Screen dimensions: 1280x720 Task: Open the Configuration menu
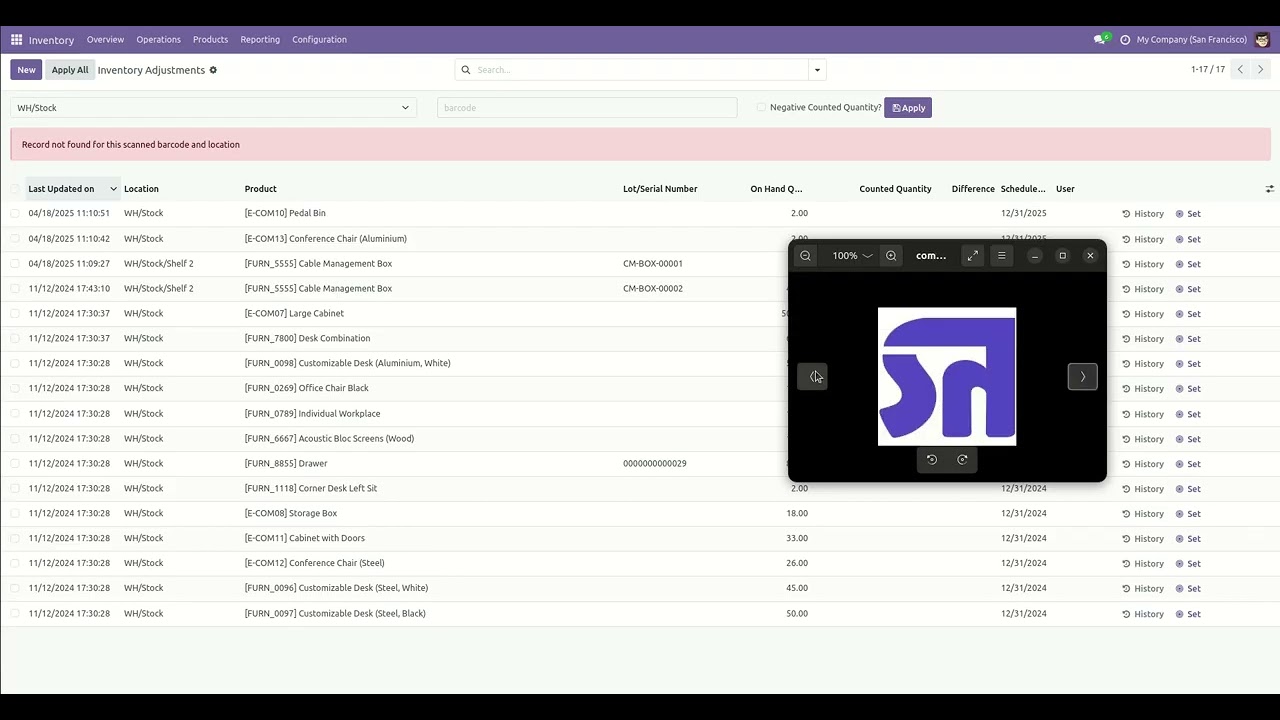click(x=319, y=40)
